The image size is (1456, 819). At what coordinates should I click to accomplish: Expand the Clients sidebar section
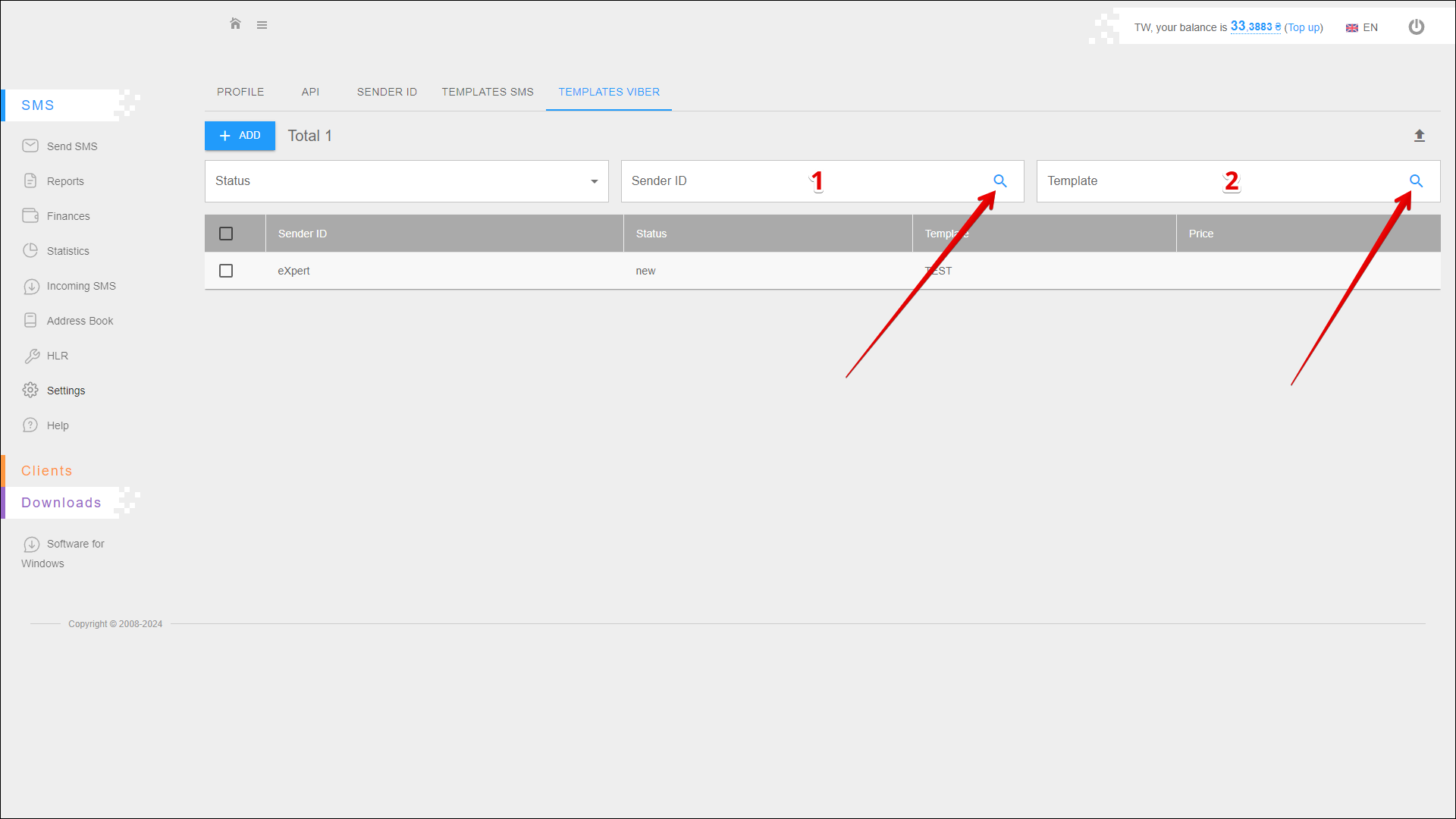[x=47, y=471]
